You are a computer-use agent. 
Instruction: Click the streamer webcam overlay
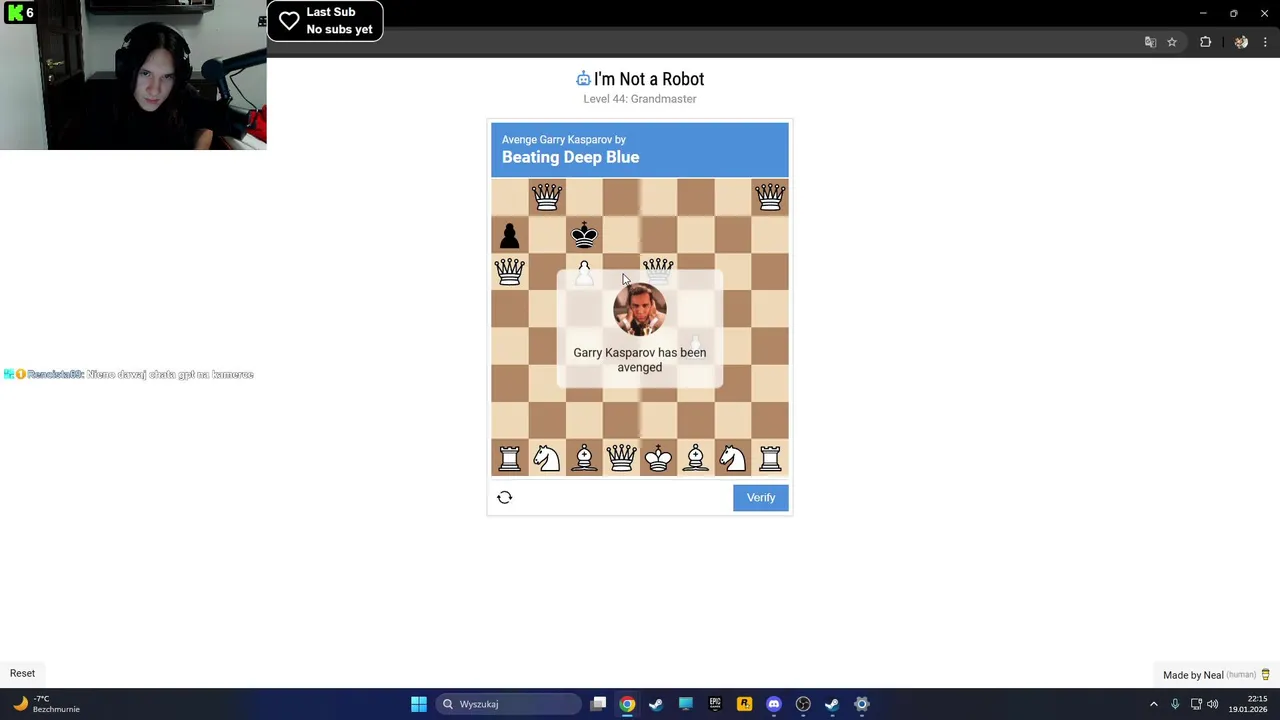click(133, 75)
